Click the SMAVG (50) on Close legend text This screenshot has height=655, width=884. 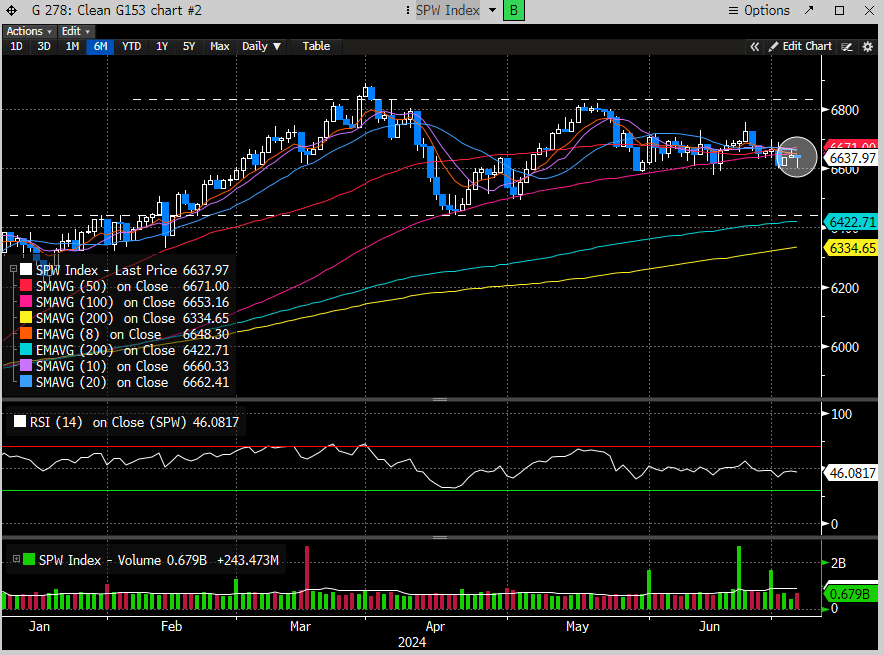(x=102, y=286)
